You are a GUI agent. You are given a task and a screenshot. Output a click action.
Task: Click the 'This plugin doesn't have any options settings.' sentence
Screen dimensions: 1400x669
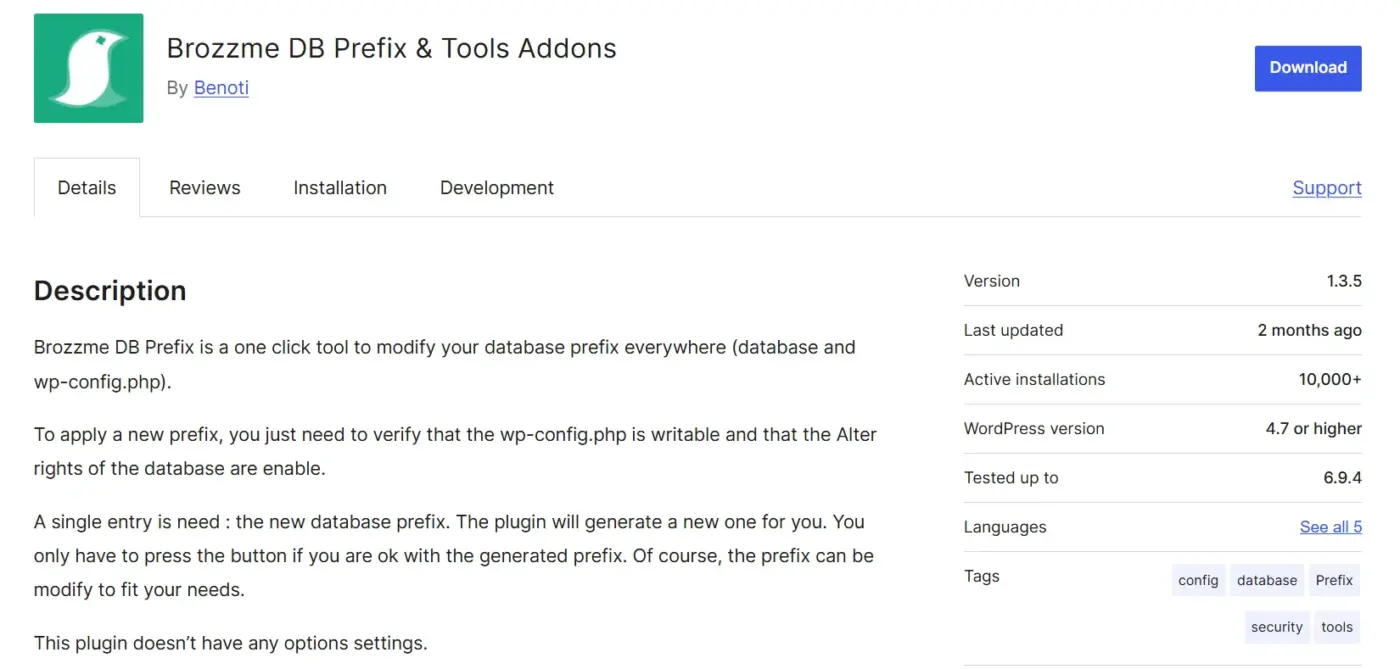[x=231, y=643]
